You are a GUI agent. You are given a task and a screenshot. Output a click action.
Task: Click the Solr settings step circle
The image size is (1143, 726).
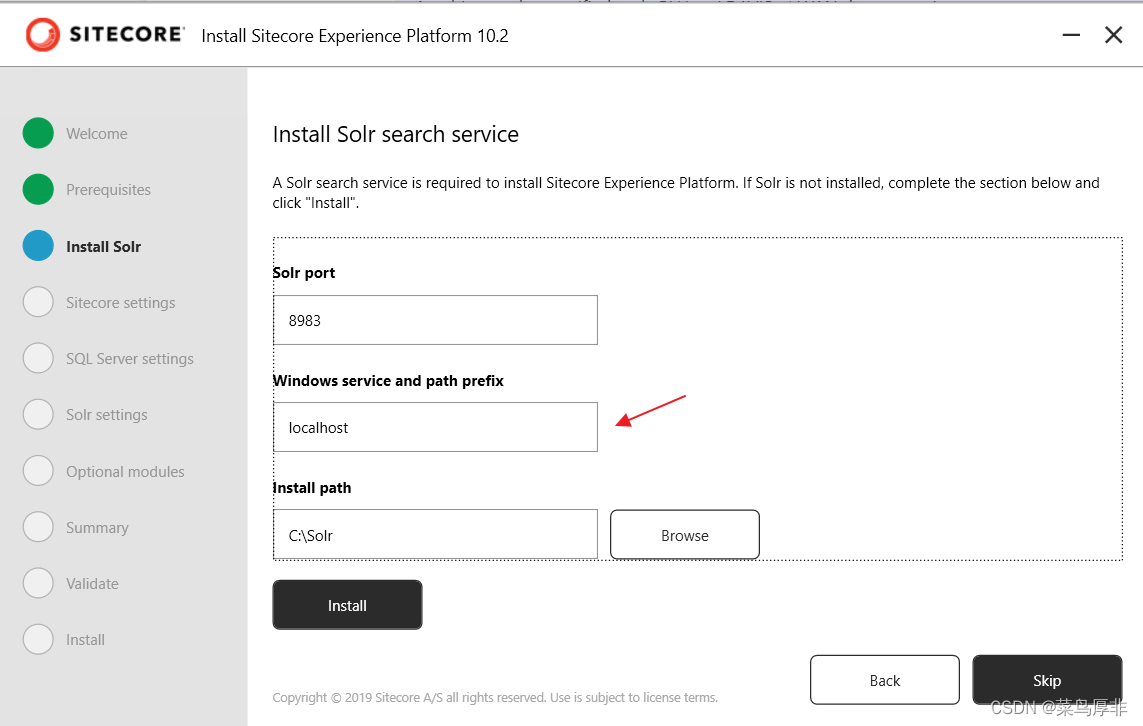(38, 414)
